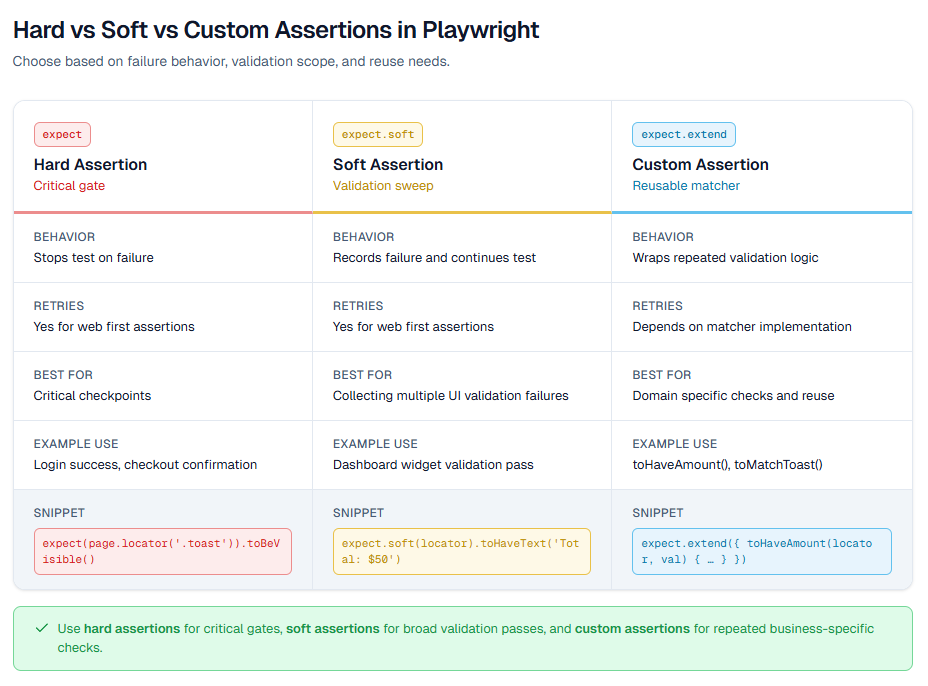Click the red toBeVisible code snippet box
The image size is (928, 686).
click(x=162, y=551)
